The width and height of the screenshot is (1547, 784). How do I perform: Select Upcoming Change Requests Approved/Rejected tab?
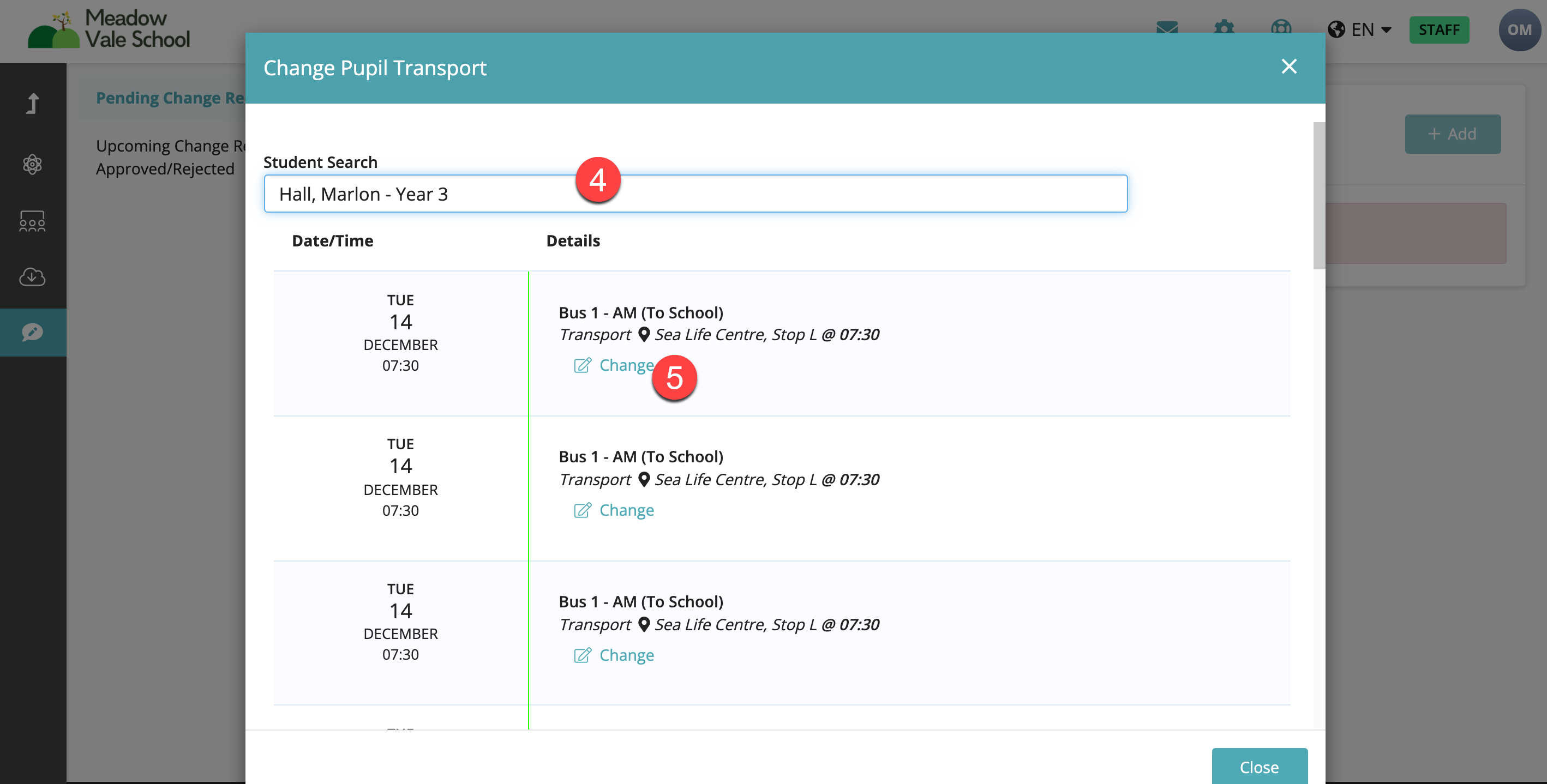pyautogui.click(x=171, y=157)
